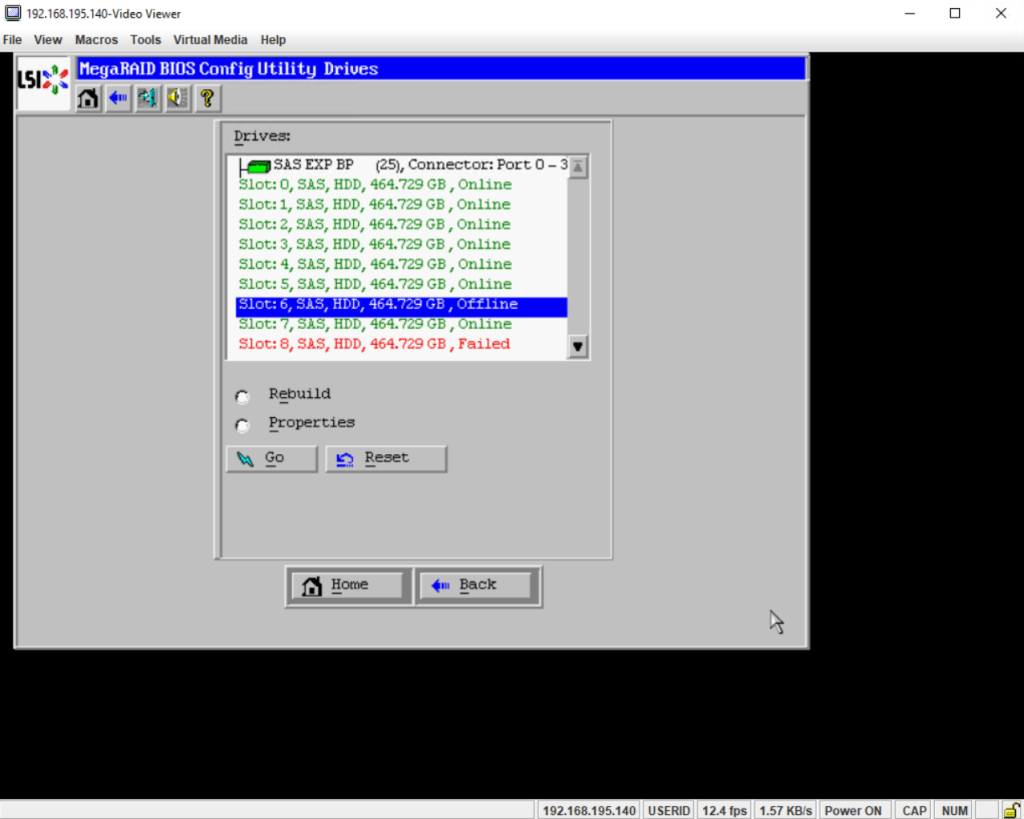The width and height of the screenshot is (1024, 819).
Task: Maximize the Video Viewer window
Action: click(x=955, y=13)
